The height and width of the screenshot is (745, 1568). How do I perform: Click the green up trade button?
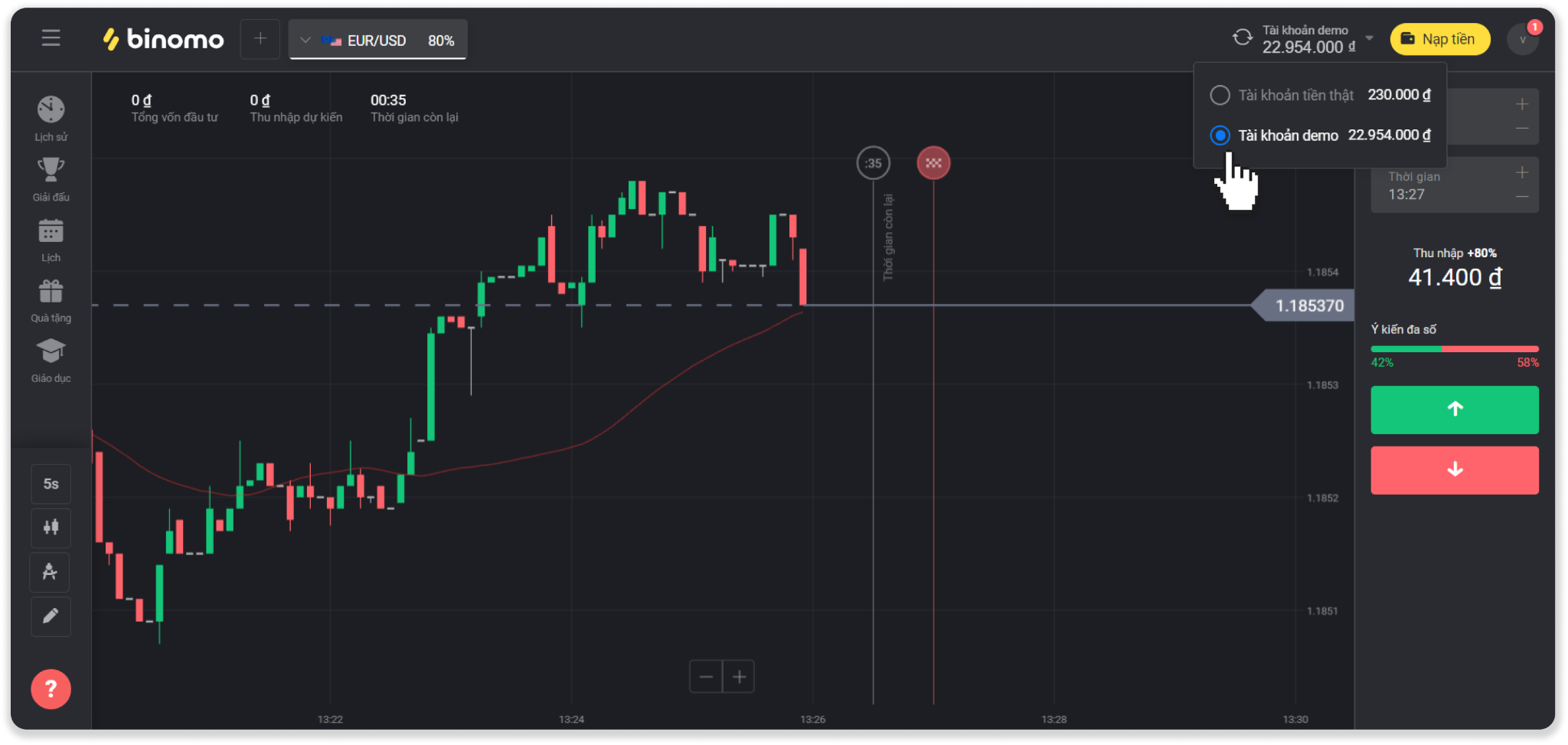(x=1454, y=410)
